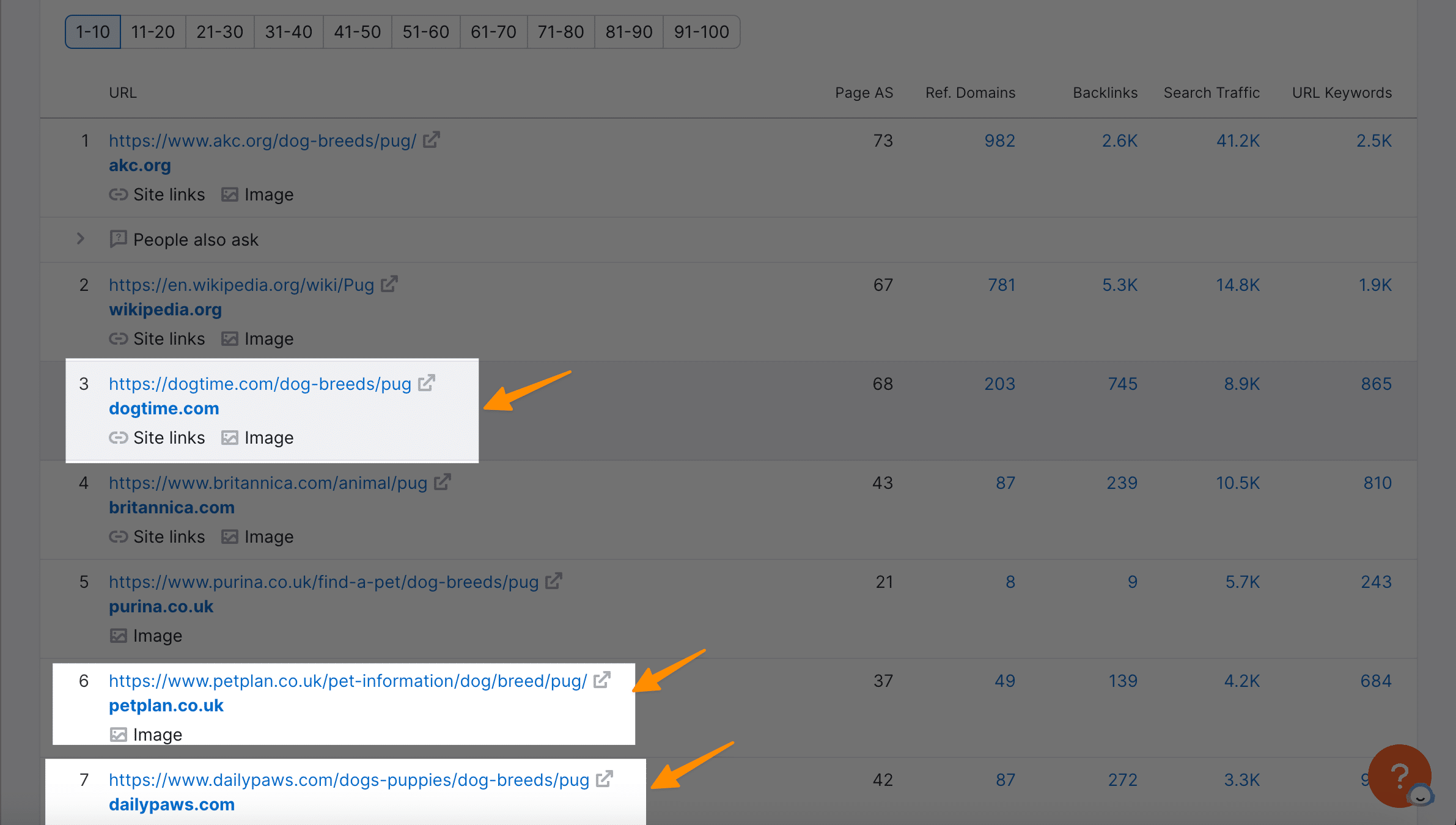This screenshot has width=1456, height=825.
Task: Click the 1-10 active pagination button
Action: pos(93,31)
